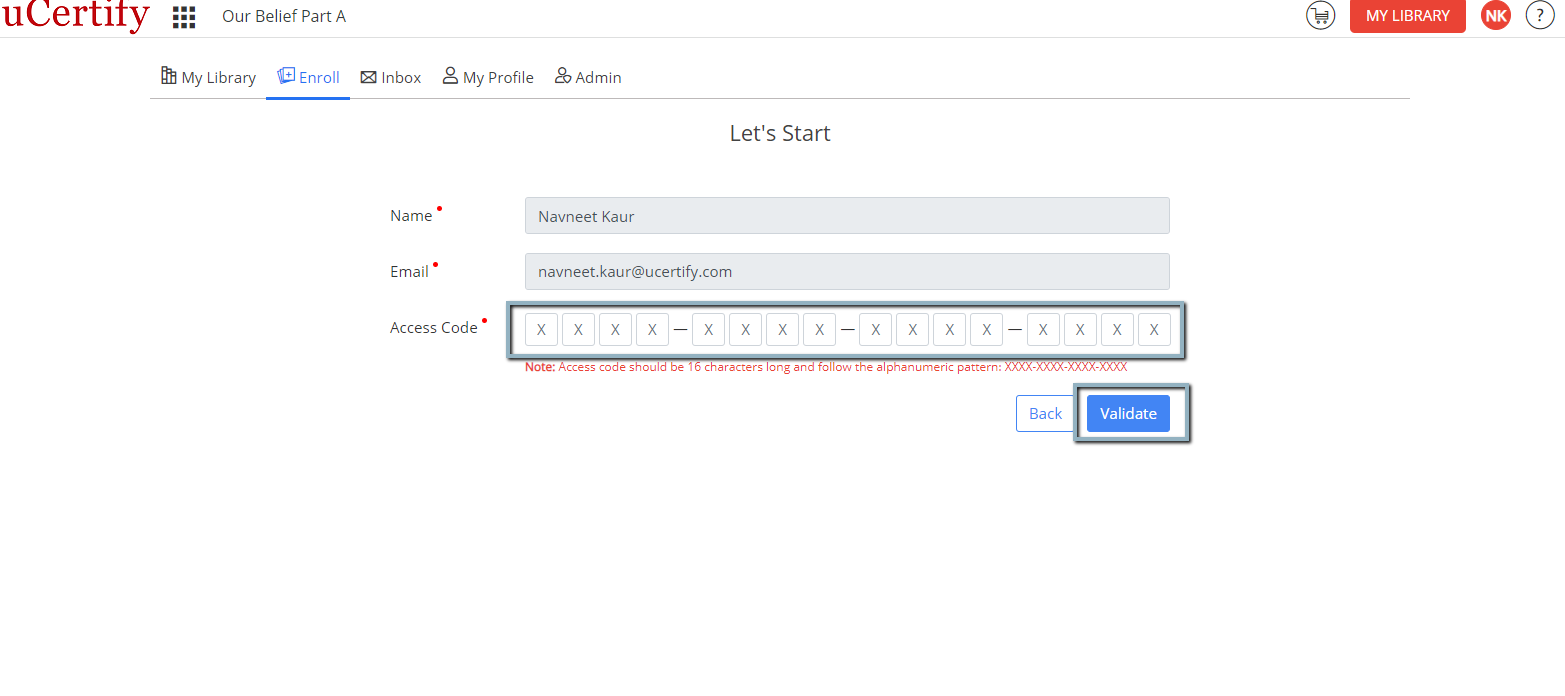
Task: Click the Back button
Action: click(x=1045, y=414)
